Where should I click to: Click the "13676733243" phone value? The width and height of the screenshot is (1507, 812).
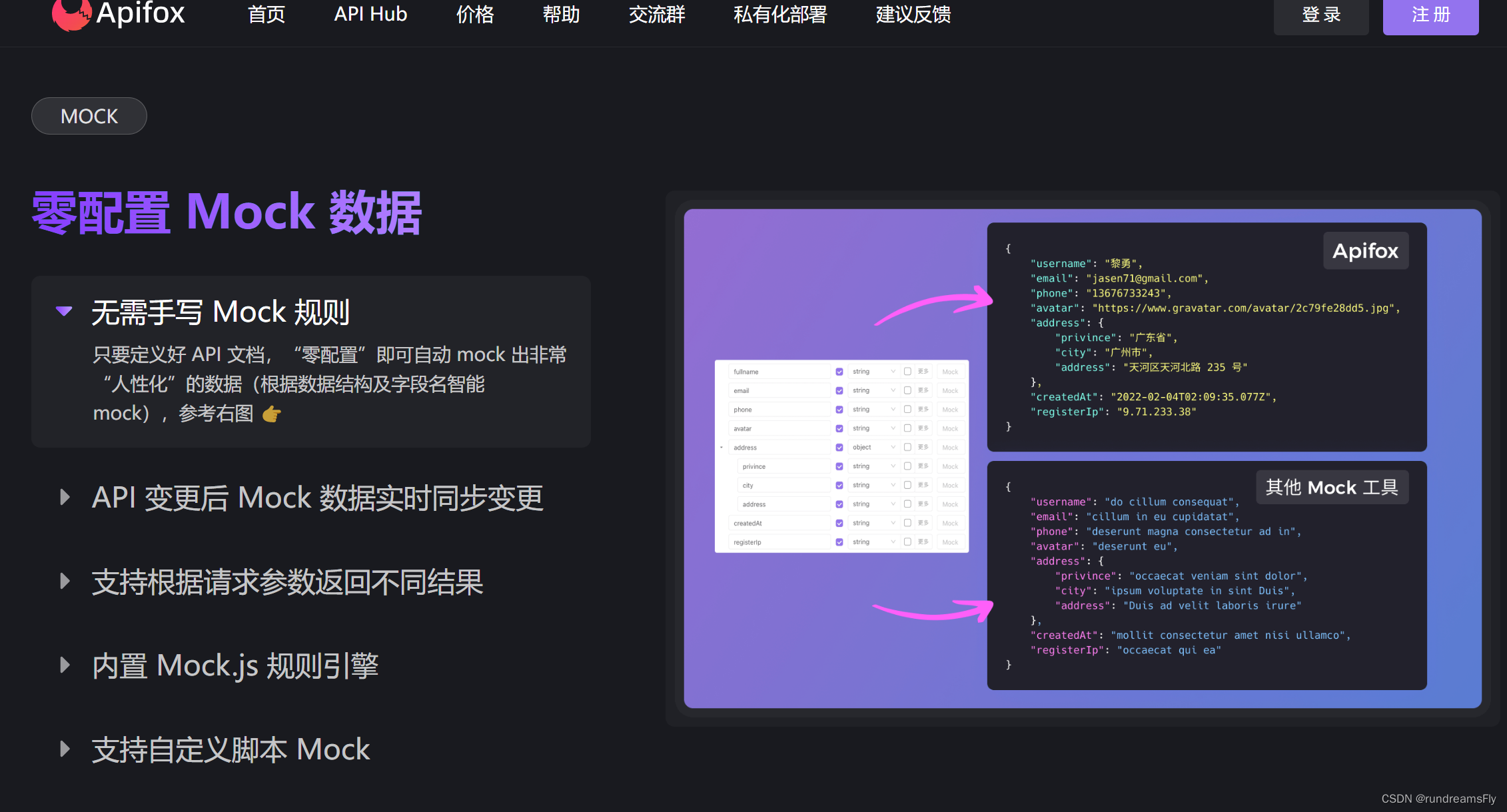[1126, 293]
